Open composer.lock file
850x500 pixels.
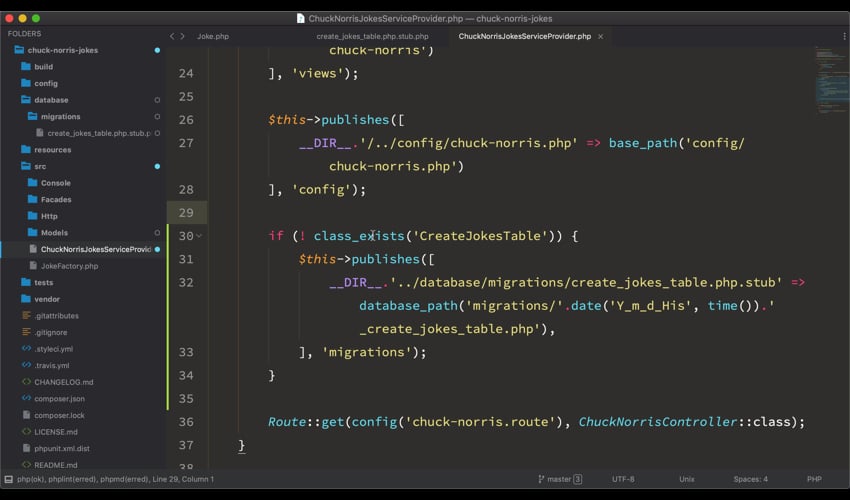coord(59,415)
